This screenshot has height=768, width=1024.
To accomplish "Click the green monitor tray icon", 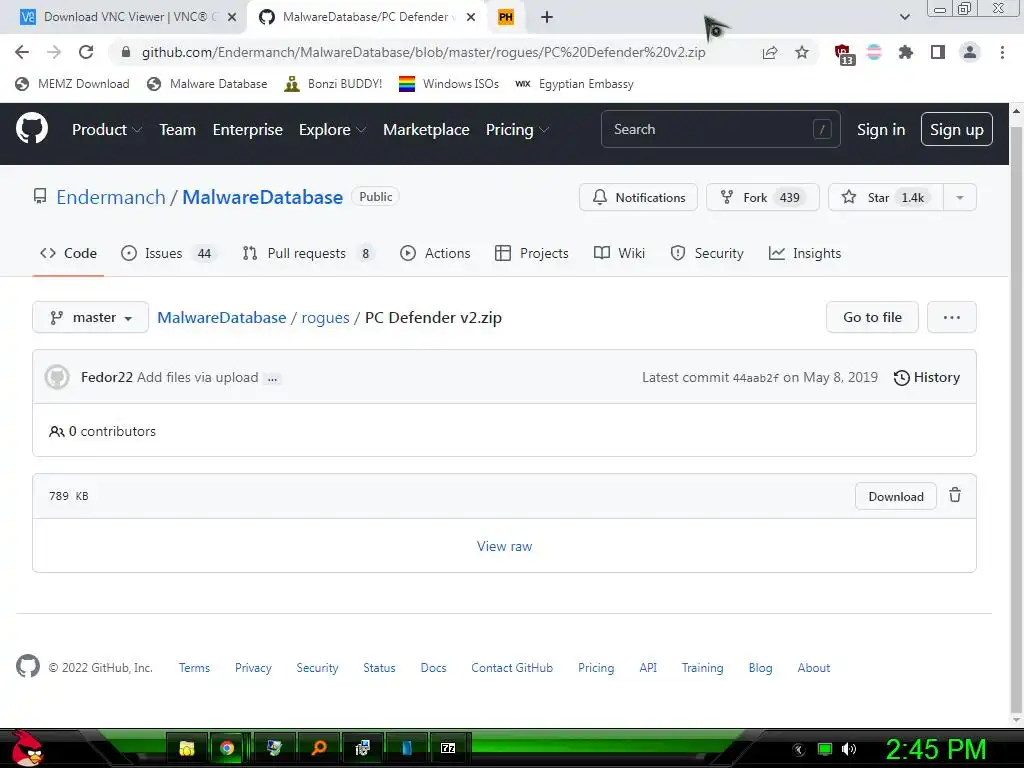I will 825,749.
